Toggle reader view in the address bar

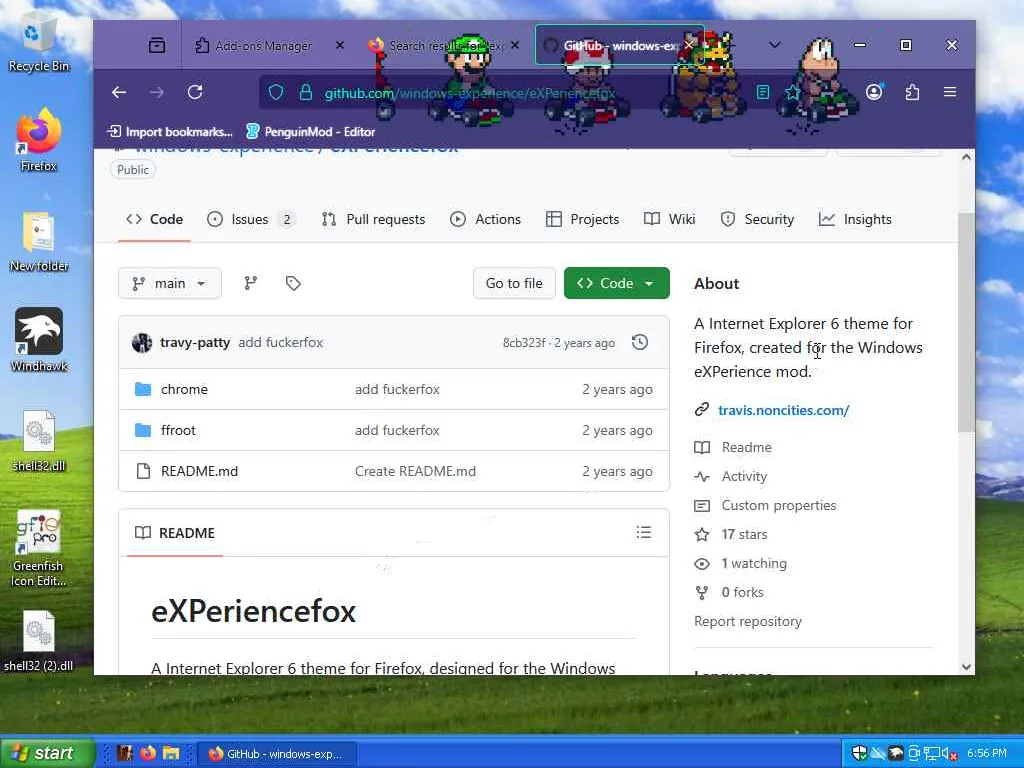[x=763, y=92]
